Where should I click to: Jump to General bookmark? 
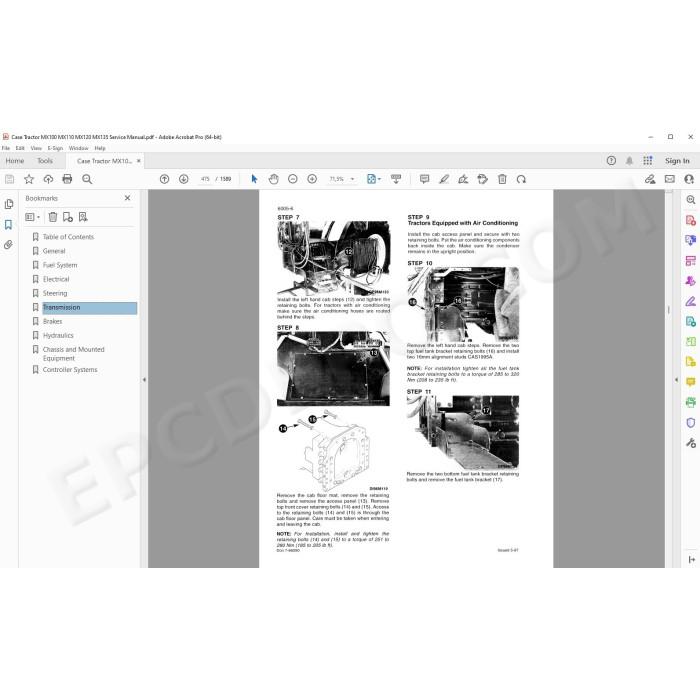pyautogui.click(x=54, y=251)
